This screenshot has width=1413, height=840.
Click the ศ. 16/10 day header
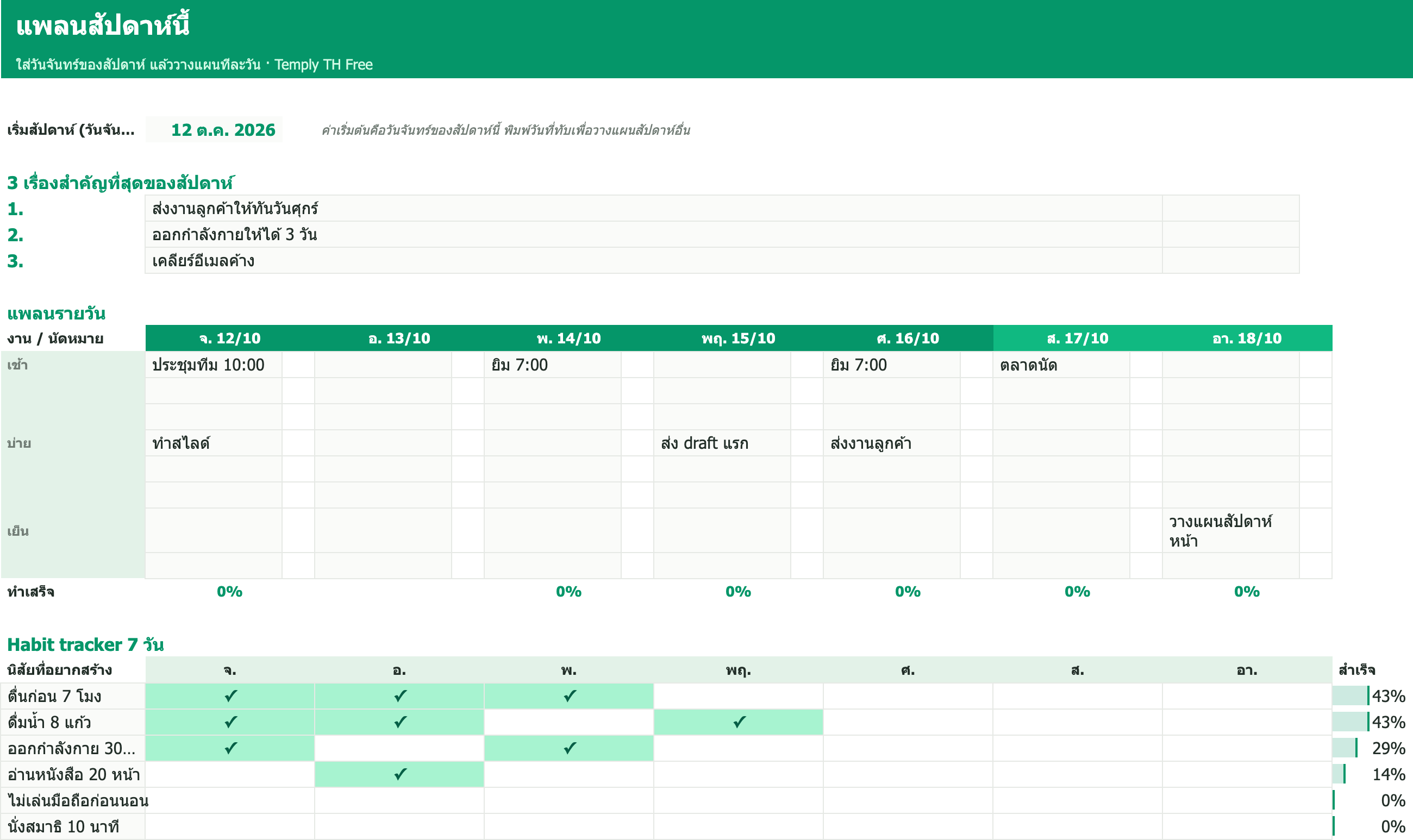[908, 338]
